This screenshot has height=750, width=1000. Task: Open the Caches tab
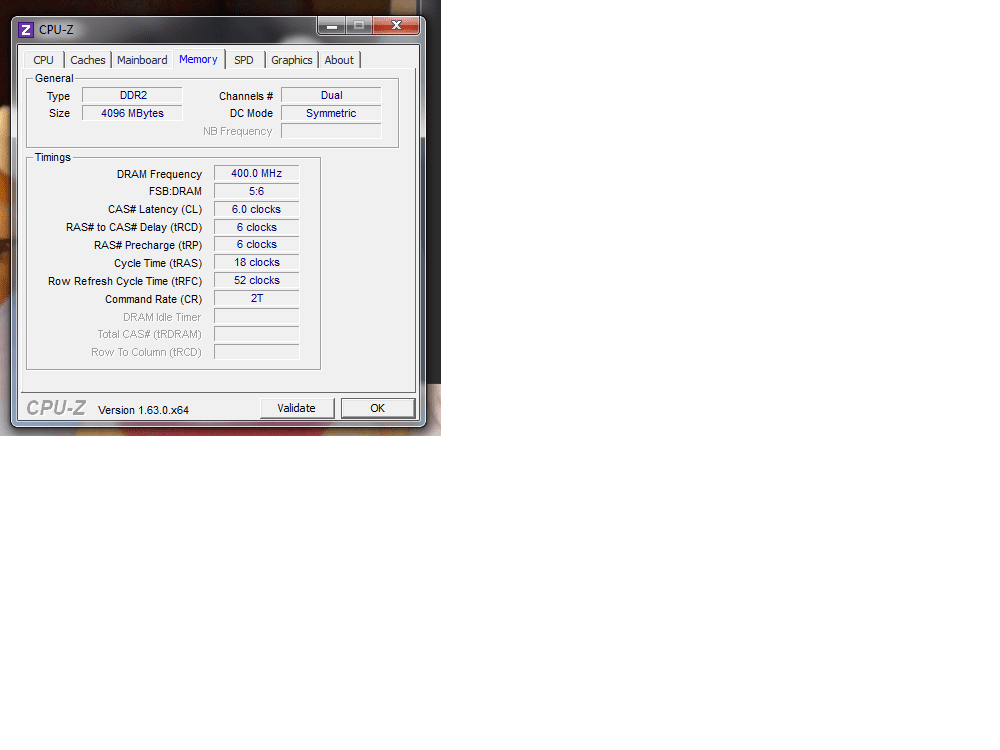tap(87, 60)
